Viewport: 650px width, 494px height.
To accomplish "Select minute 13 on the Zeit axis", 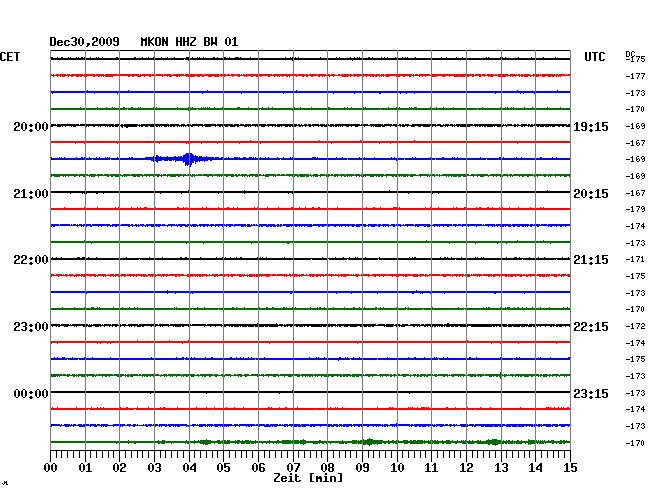I will (501, 468).
